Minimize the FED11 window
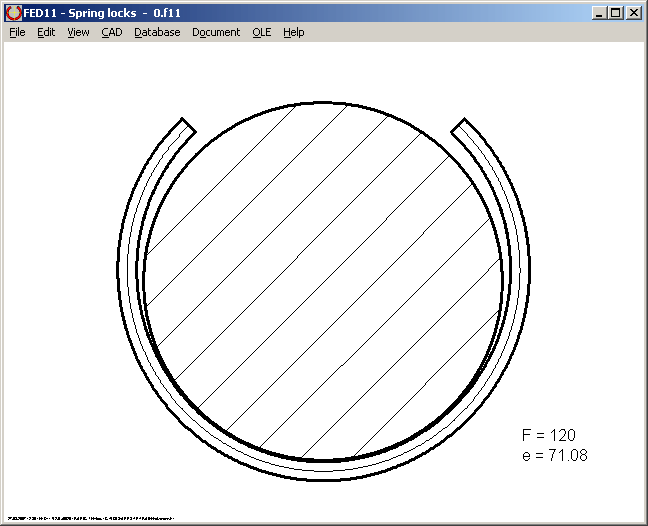The width and height of the screenshot is (648, 526). (x=598, y=13)
